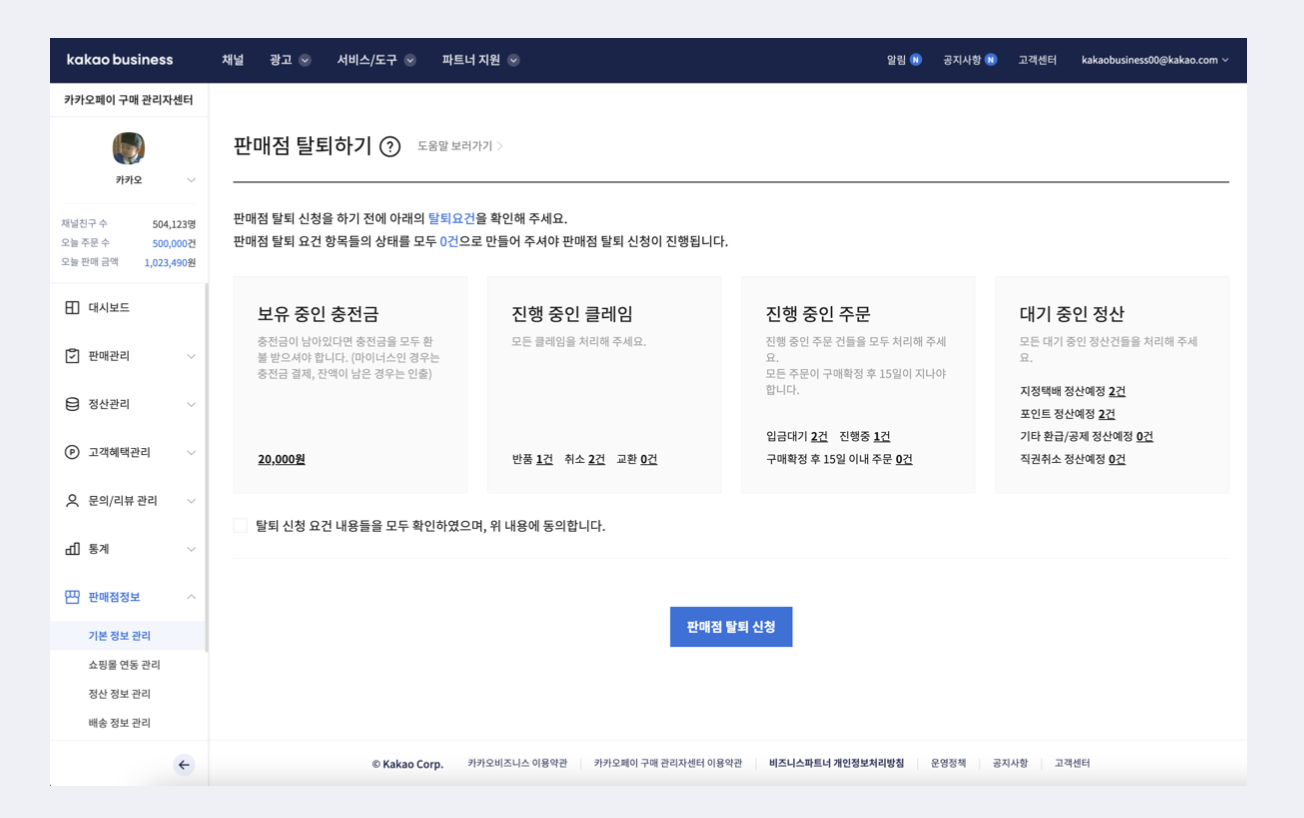Click the 채널친구 수 504,123명 value
The width and height of the screenshot is (1304, 818).
point(174,224)
